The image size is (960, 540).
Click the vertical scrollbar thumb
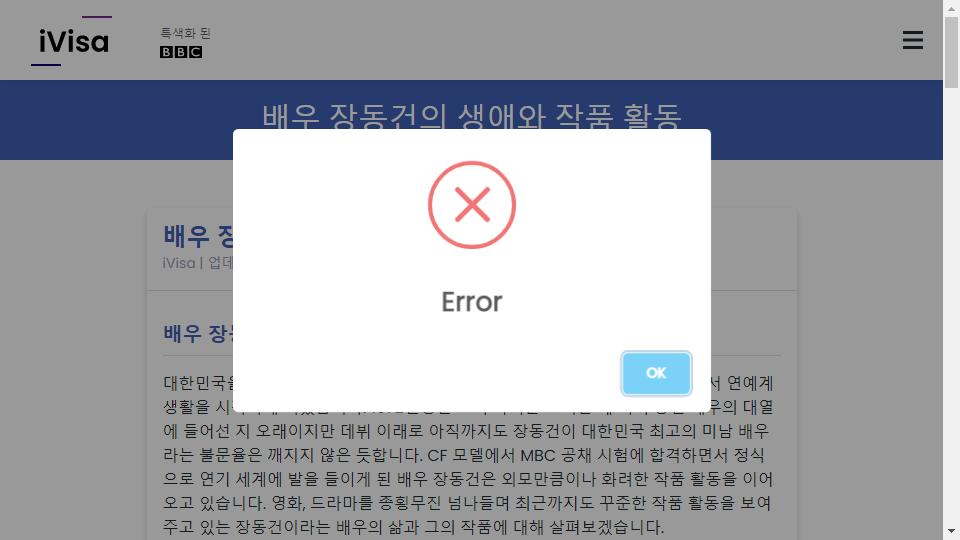coord(951,53)
